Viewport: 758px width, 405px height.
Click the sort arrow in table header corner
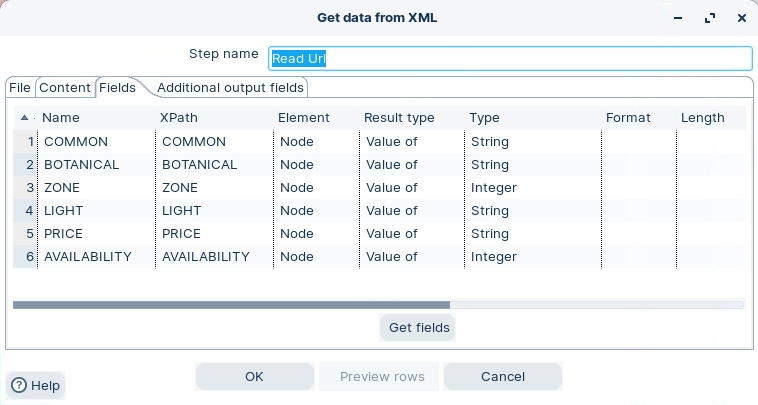(24, 118)
